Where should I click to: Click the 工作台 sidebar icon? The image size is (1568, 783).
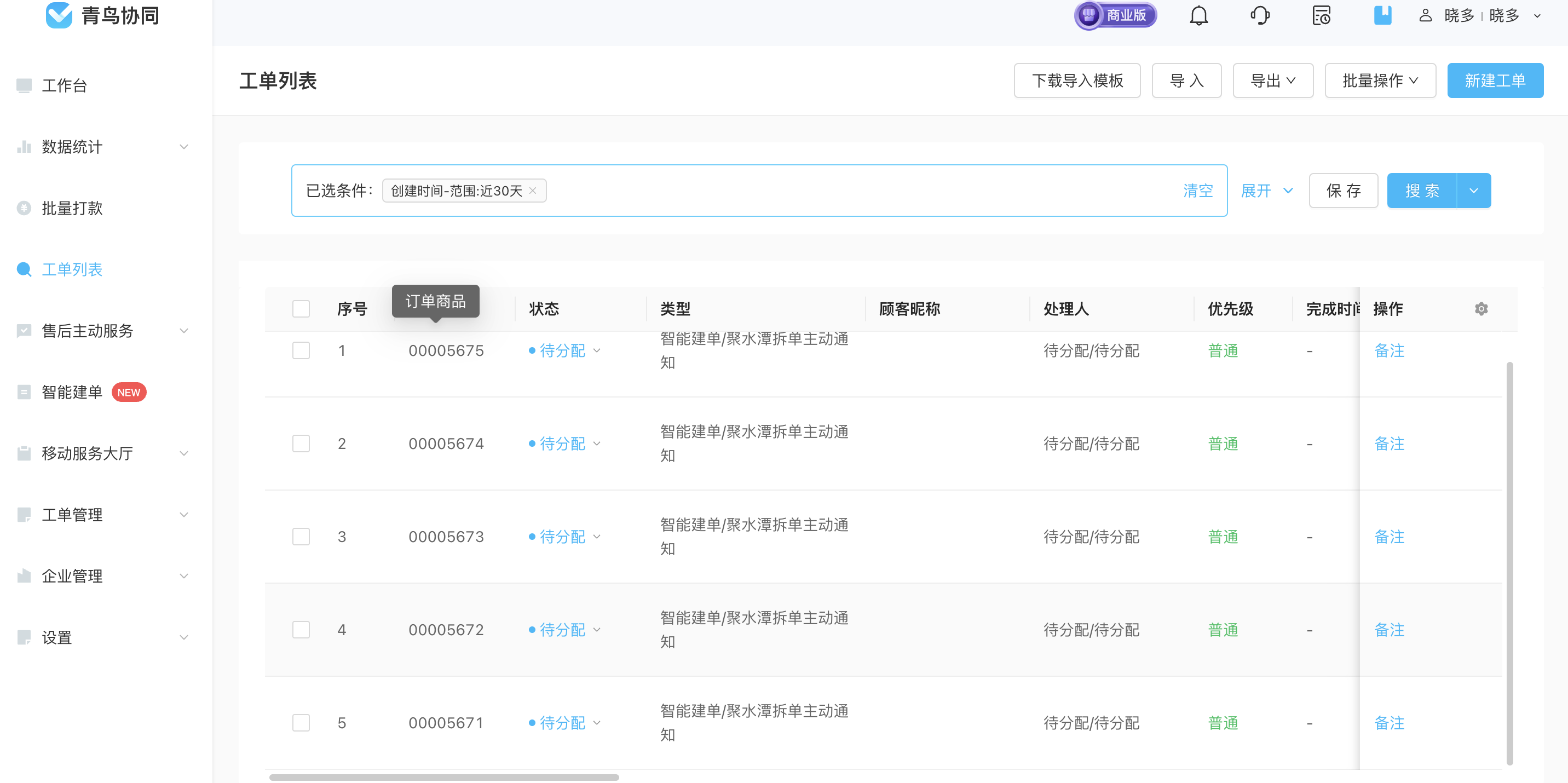point(24,85)
